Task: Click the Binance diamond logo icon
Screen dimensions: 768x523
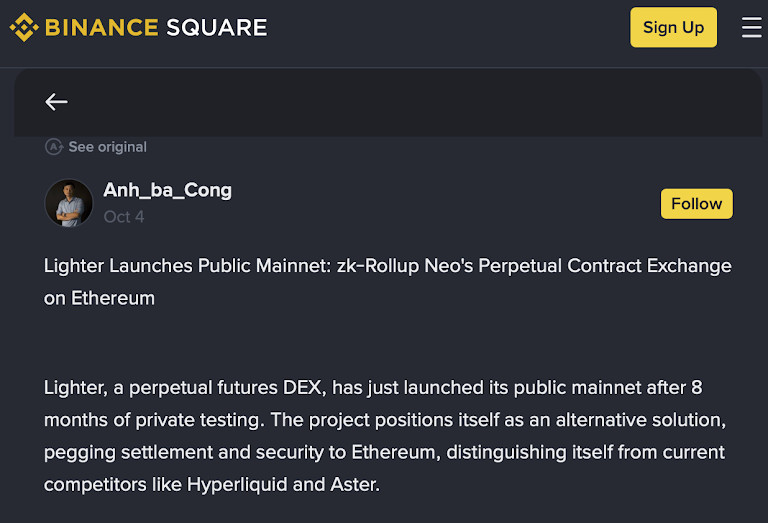Action: pos(24,27)
